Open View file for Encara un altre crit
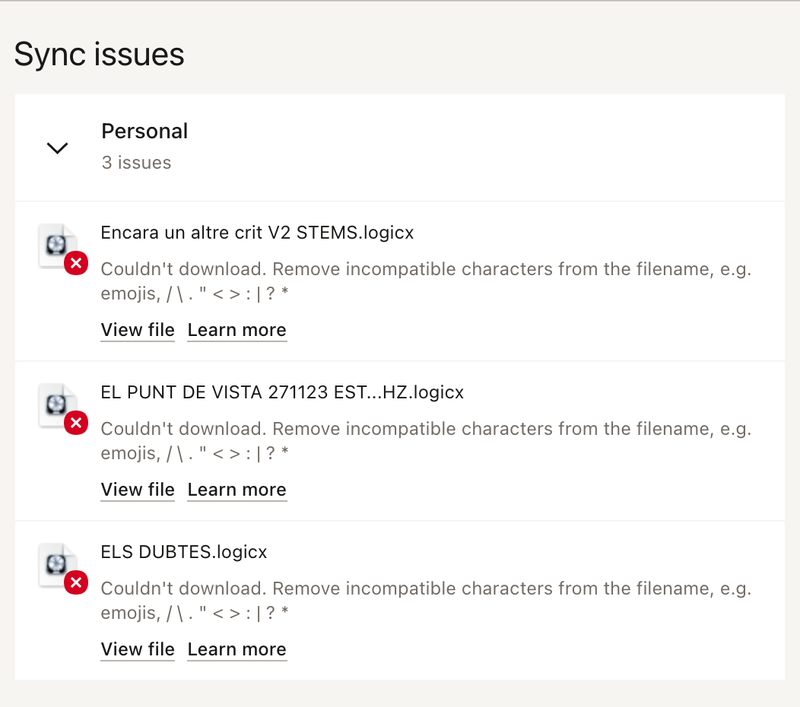Viewport: 800px width, 707px height. [137, 330]
